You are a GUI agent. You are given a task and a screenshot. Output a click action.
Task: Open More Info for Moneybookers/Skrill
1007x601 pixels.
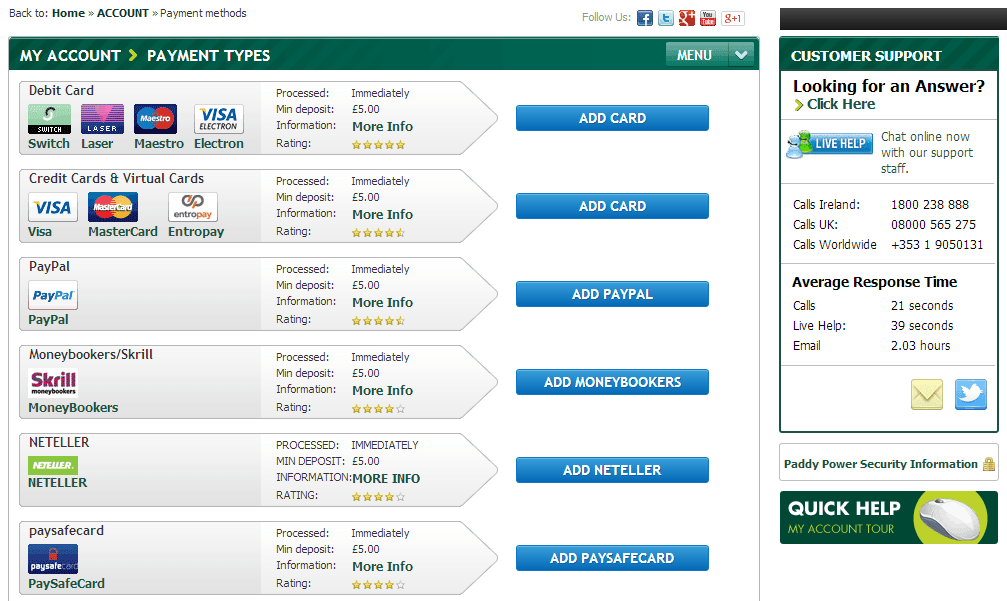[382, 390]
